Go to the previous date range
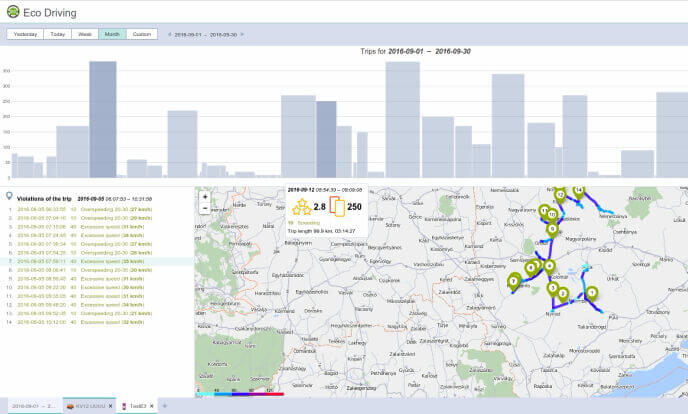688x414 pixels. click(x=169, y=34)
